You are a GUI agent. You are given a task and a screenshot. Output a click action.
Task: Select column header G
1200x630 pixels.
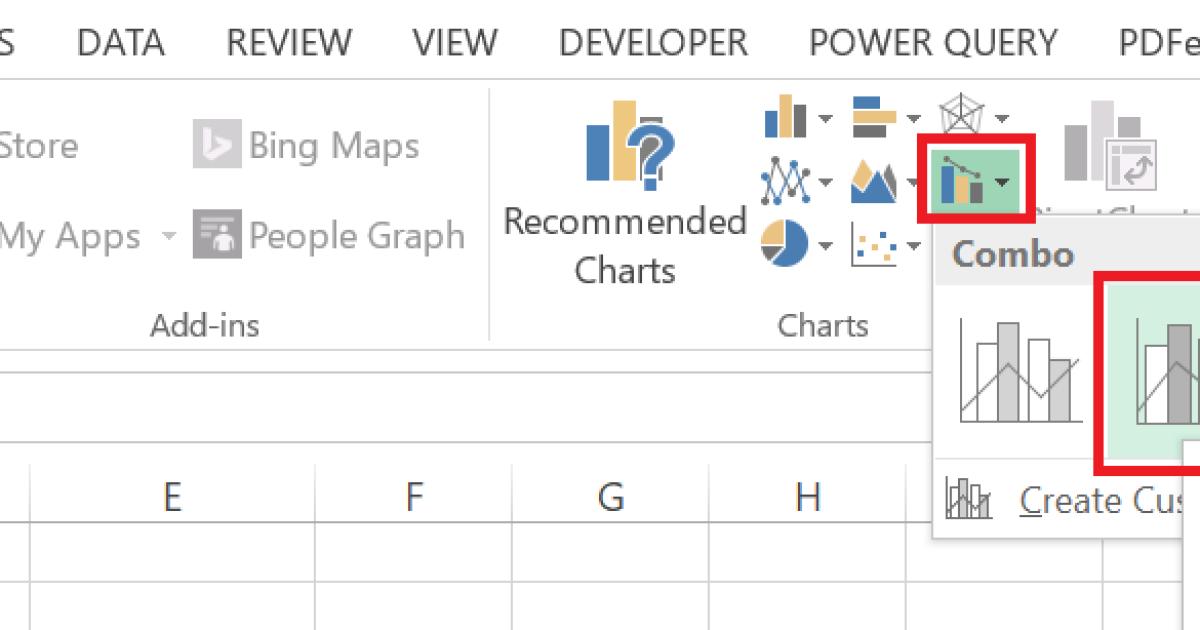[x=613, y=495]
